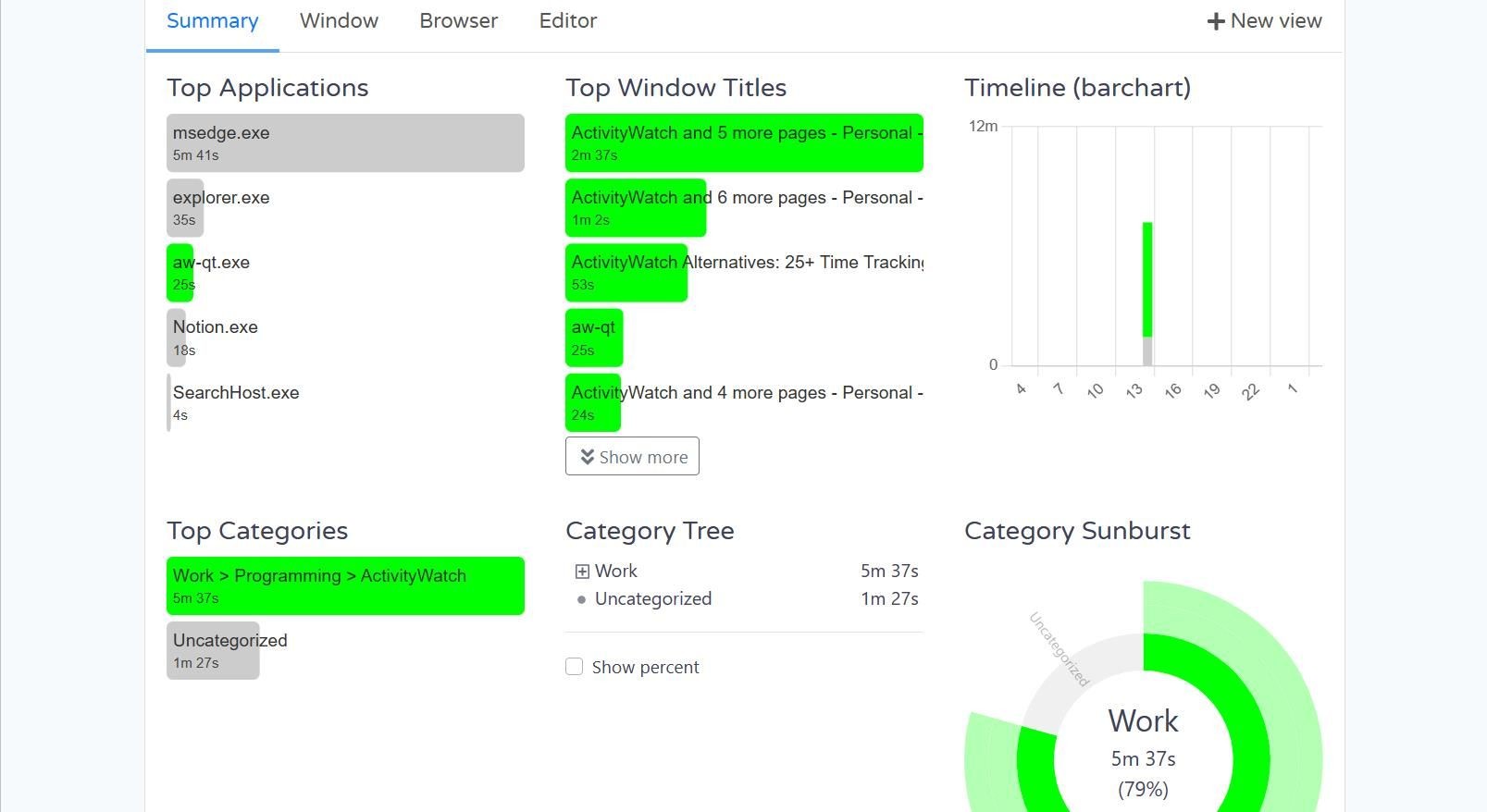The height and width of the screenshot is (812, 1487).
Task: Click 'ActivityWatch Alternatives: 25+ Time Tracking' title
Action: [x=744, y=272]
